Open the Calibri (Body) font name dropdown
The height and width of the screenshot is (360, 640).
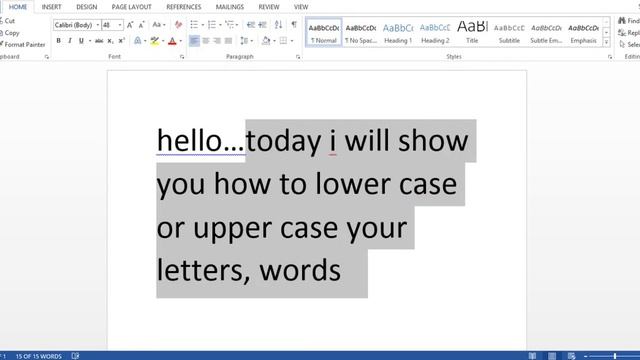pyautogui.click(x=98, y=25)
